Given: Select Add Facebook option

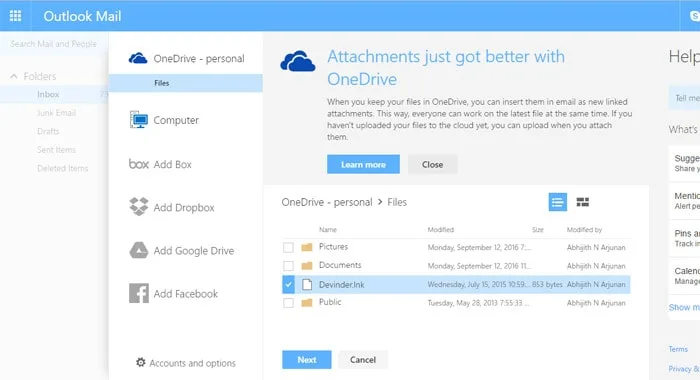Looking at the screenshot, I should pyautogui.click(x=186, y=293).
